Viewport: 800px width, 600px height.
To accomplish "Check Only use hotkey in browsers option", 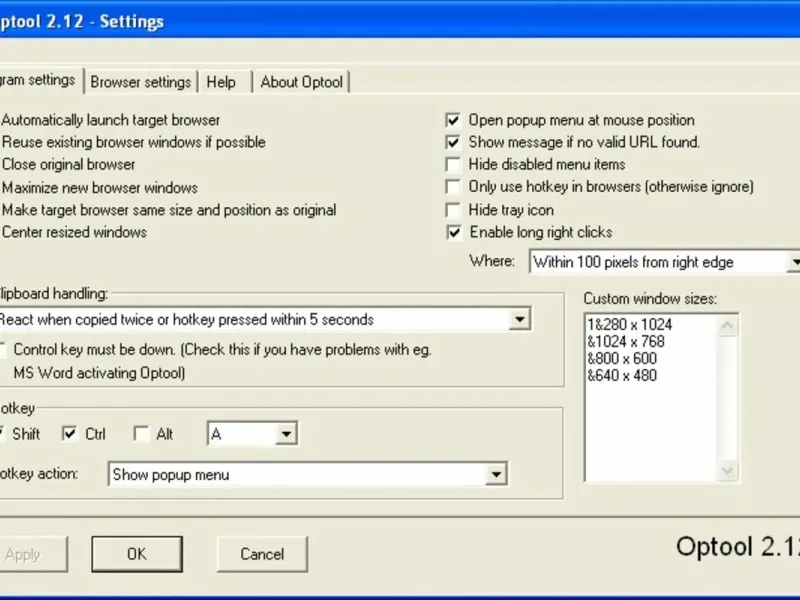I will pyautogui.click(x=453, y=187).
